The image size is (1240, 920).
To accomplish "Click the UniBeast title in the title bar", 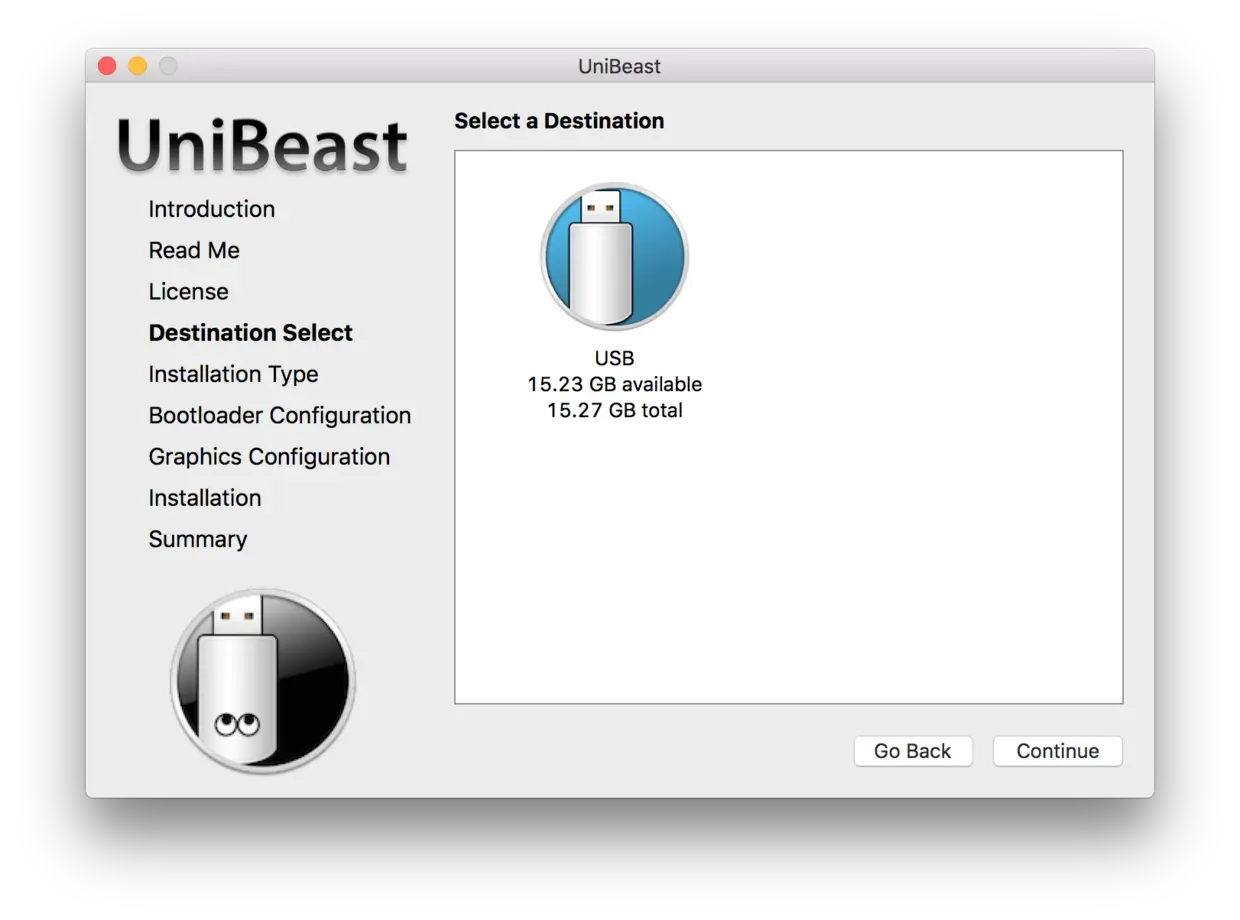I will [x=620, y=66].
